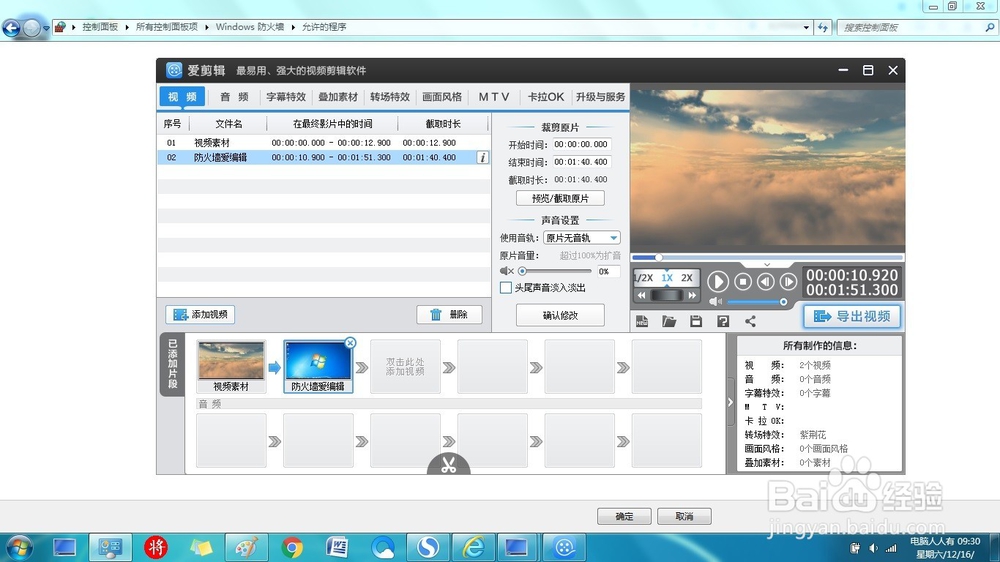1000x562 pixels.
Task: Click 所有控制面板项 in the breadcrumb
Action: pyautogui.click(x=166, y=27)
